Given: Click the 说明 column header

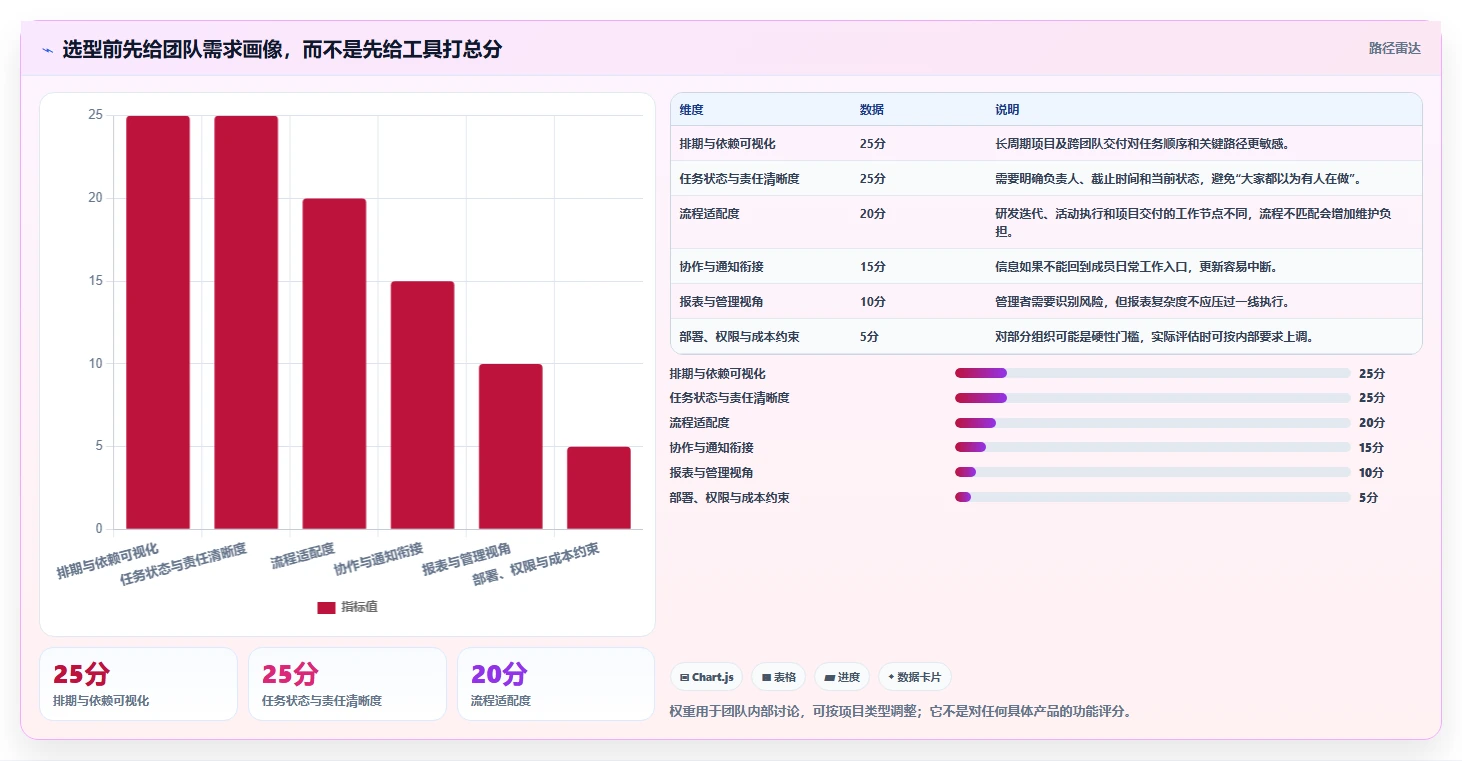Looking at the screenshot, I should point(1007,110).
